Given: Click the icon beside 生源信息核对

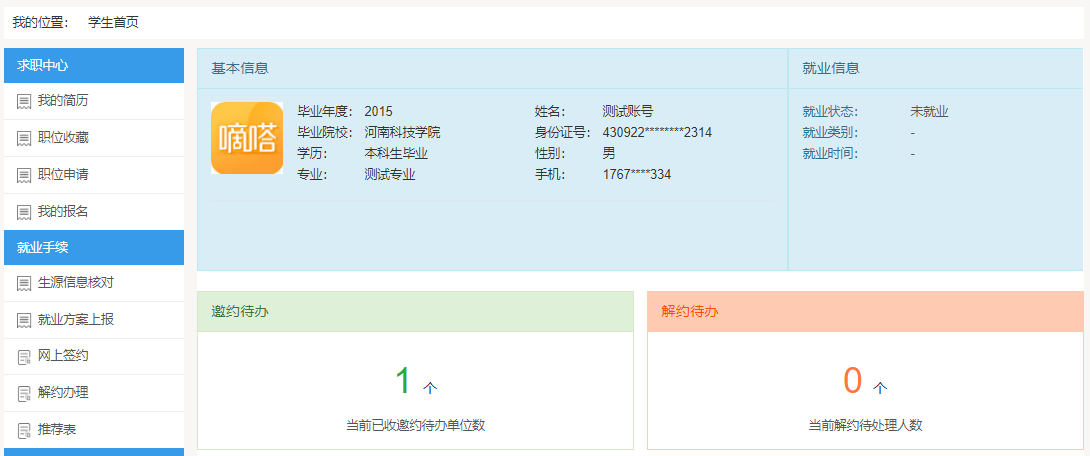Looking at the screenshot, I should pyautogui.click(x=24, y=284).
